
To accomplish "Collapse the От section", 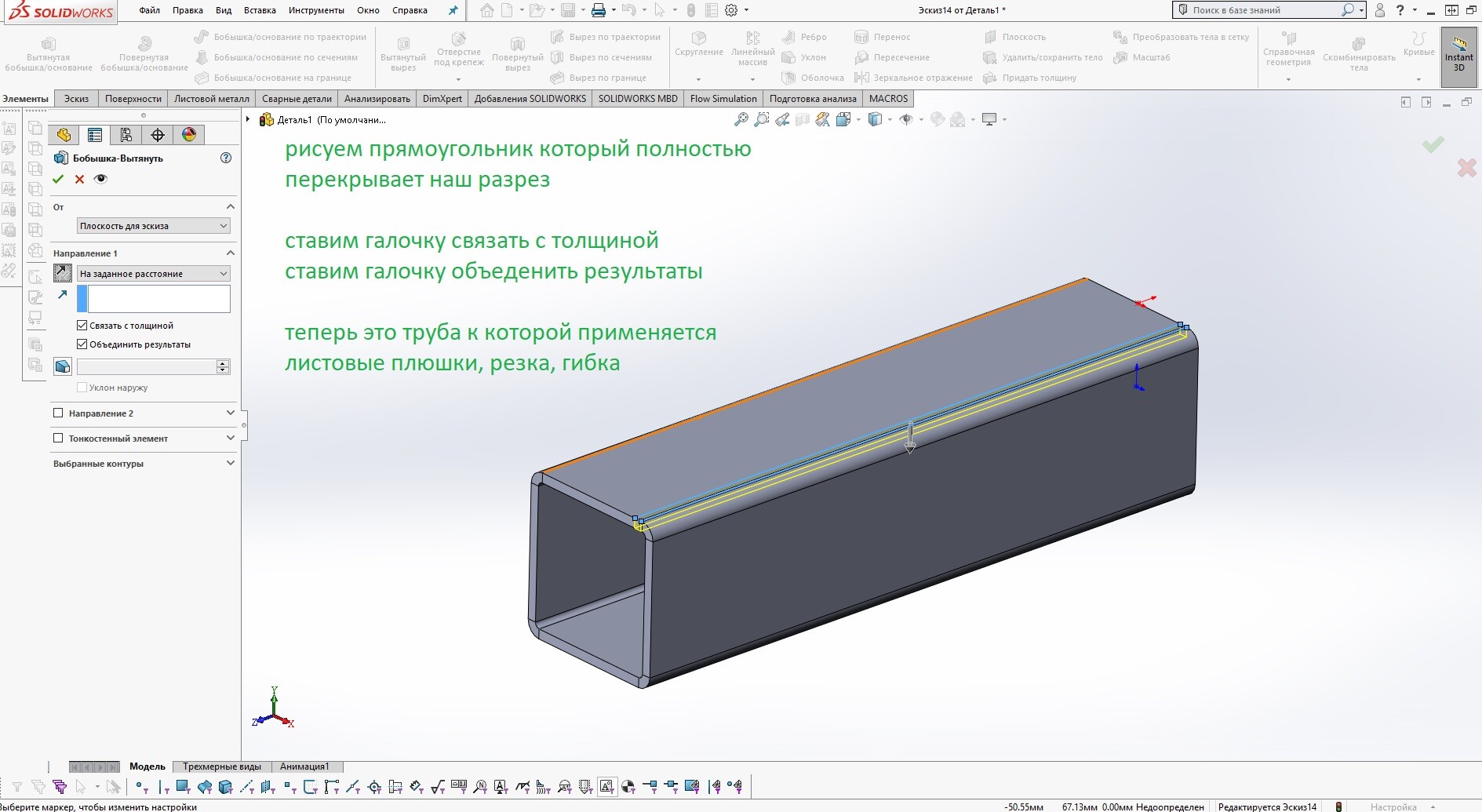I will (x=230, y=206).
